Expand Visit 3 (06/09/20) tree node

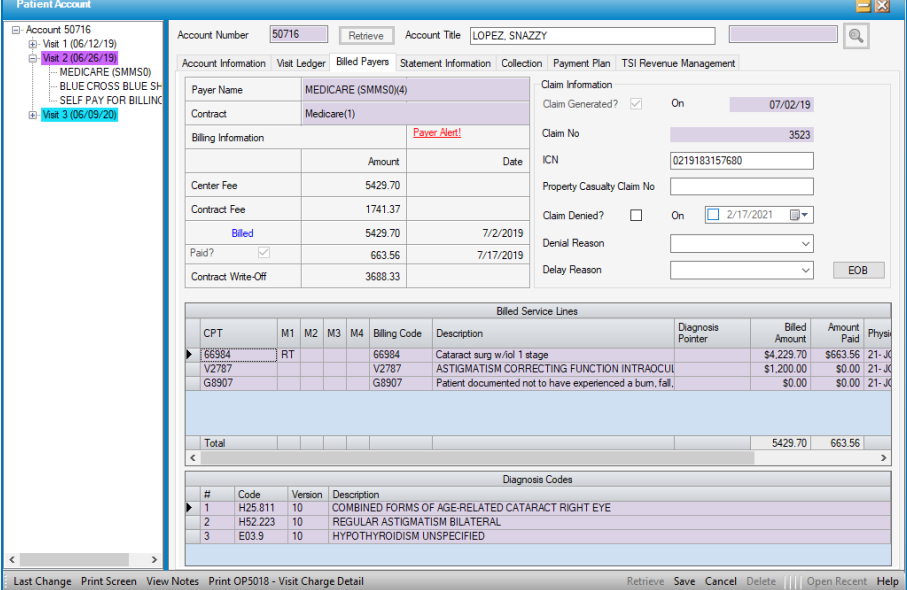33,115
